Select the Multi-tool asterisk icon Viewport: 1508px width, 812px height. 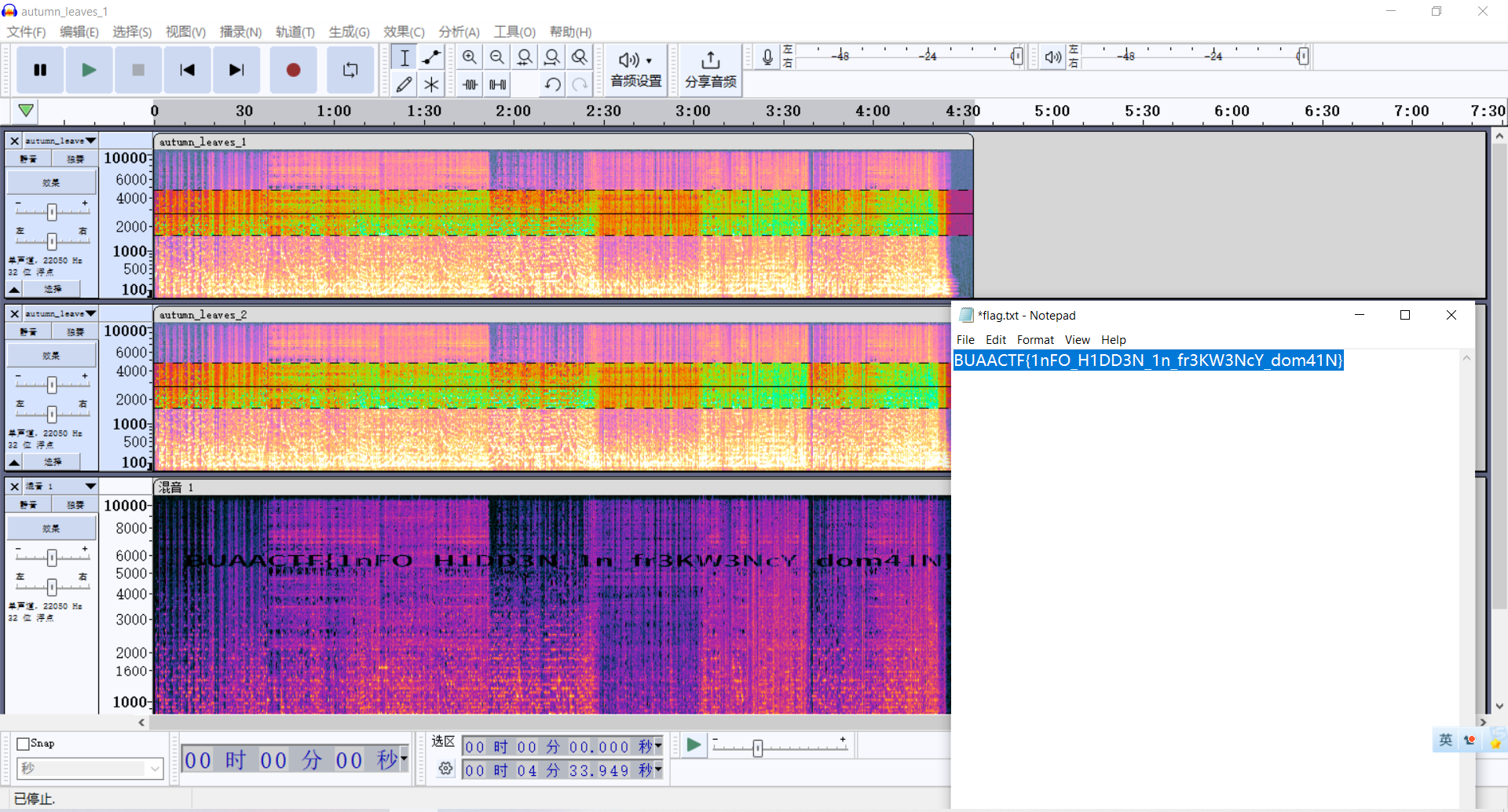coord(431,84)
